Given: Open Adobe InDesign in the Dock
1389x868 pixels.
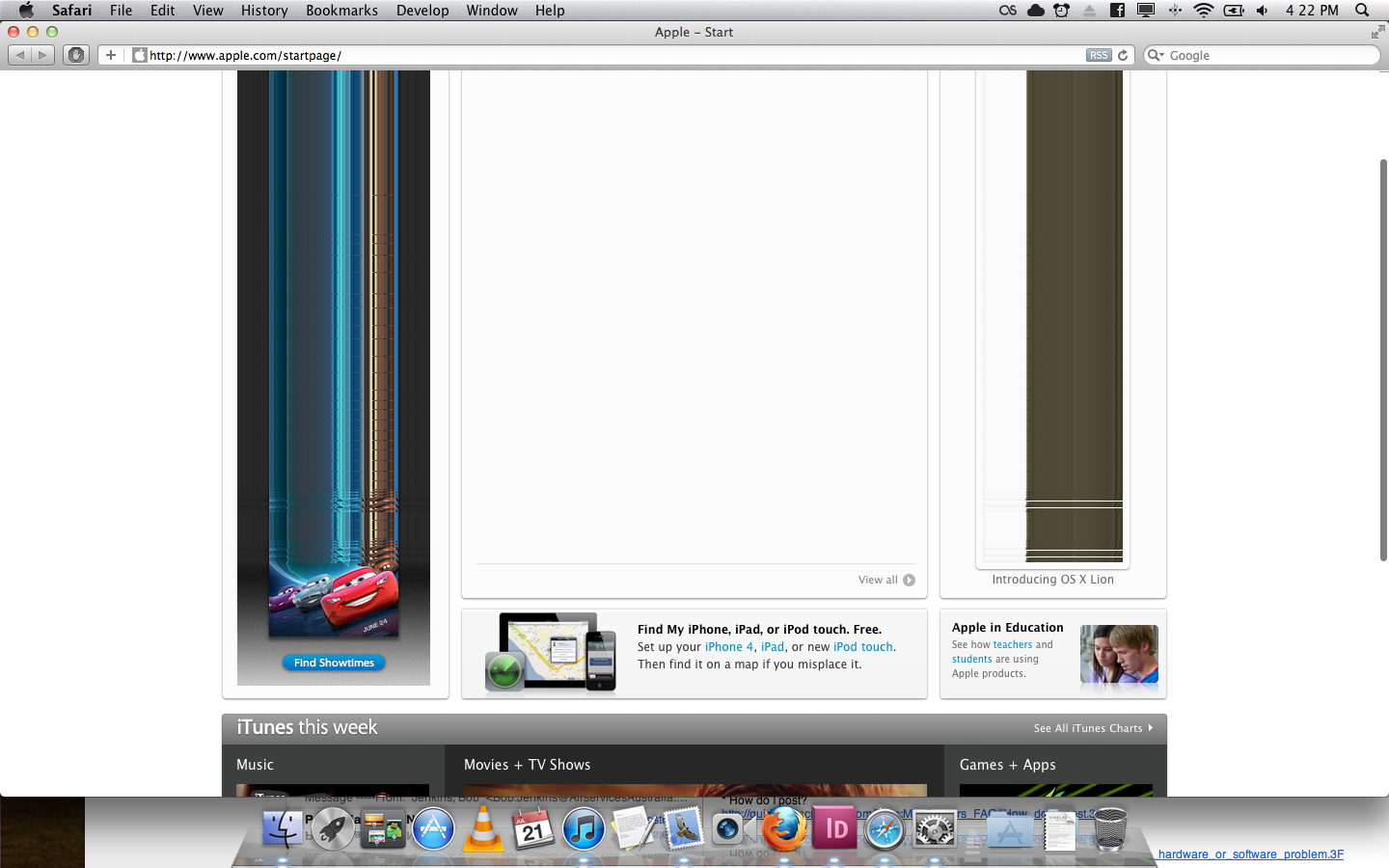Looking at the screenshot, I should point(834,828).
